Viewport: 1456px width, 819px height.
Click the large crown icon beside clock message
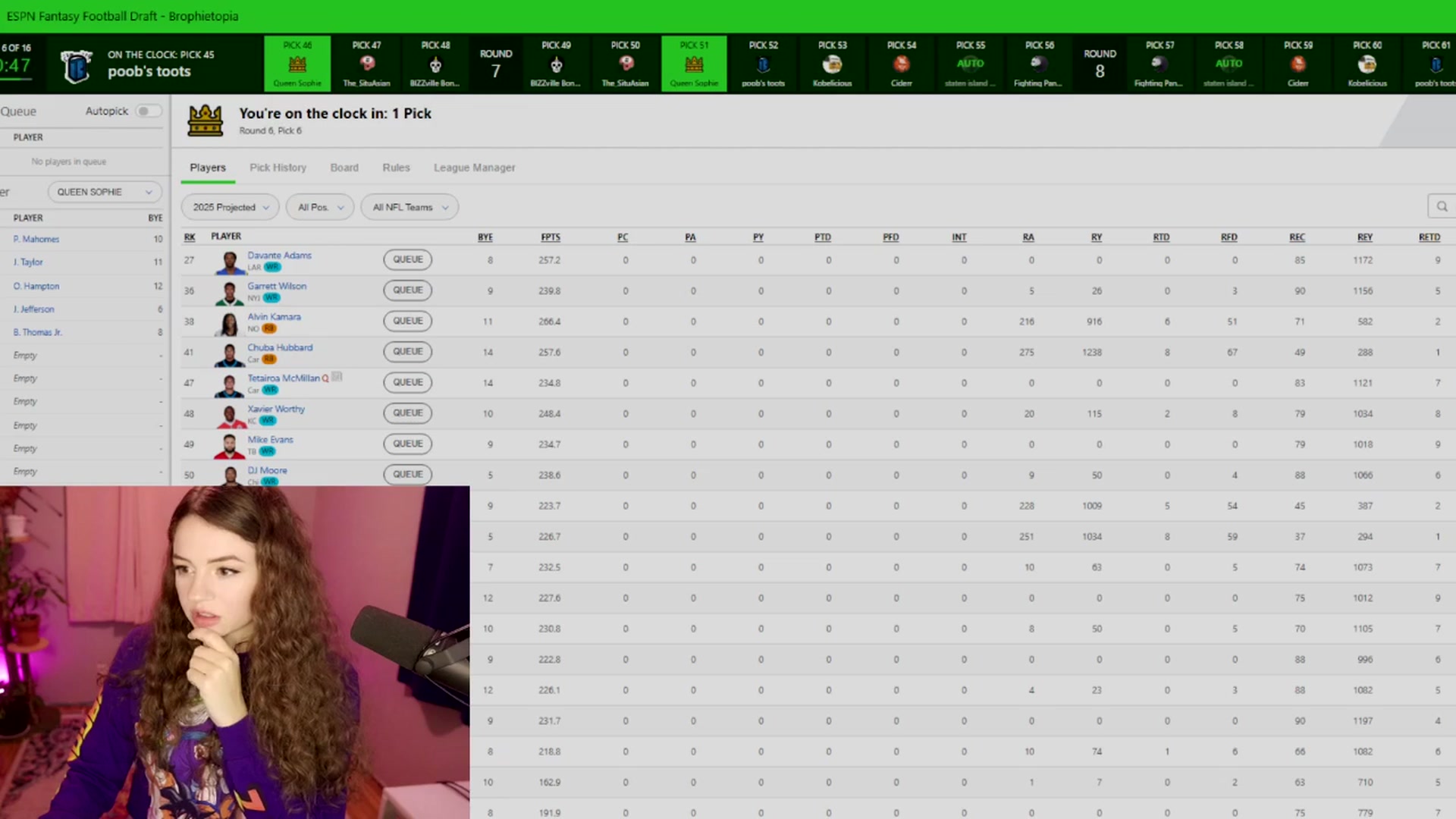click(205, 121)
